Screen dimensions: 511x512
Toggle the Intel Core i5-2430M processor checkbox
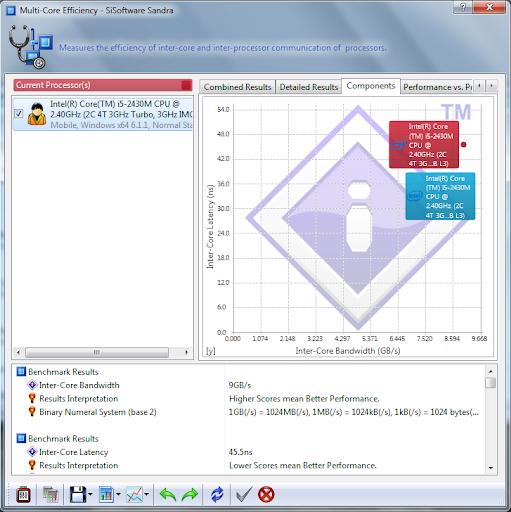click(x=19, y=114)
